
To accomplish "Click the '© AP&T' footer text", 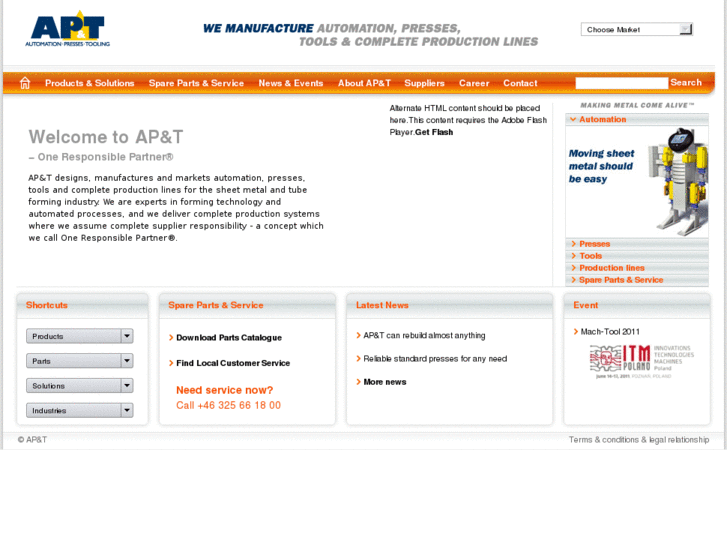I will coord(32,440).
